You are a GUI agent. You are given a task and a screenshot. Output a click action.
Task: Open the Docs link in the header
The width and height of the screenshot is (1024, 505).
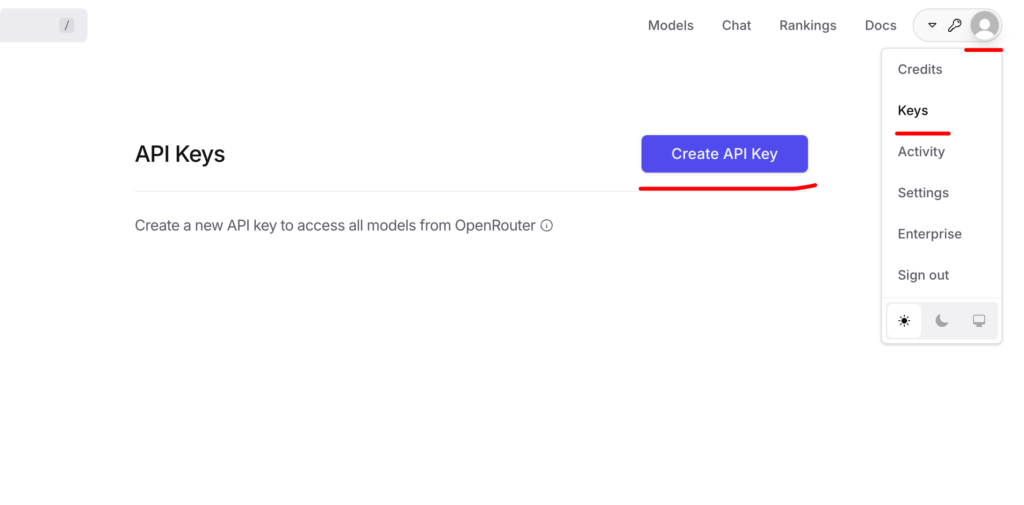point(880,25)
